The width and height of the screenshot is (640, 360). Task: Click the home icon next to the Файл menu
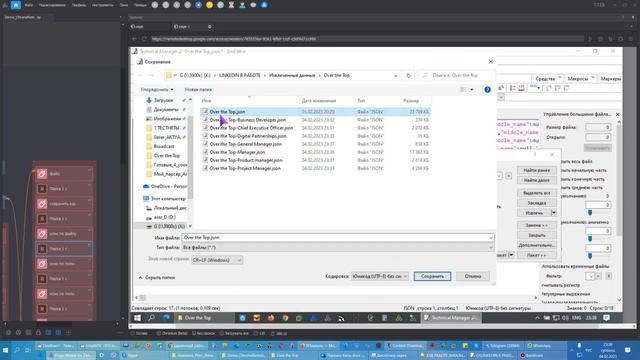click(16, 5)
